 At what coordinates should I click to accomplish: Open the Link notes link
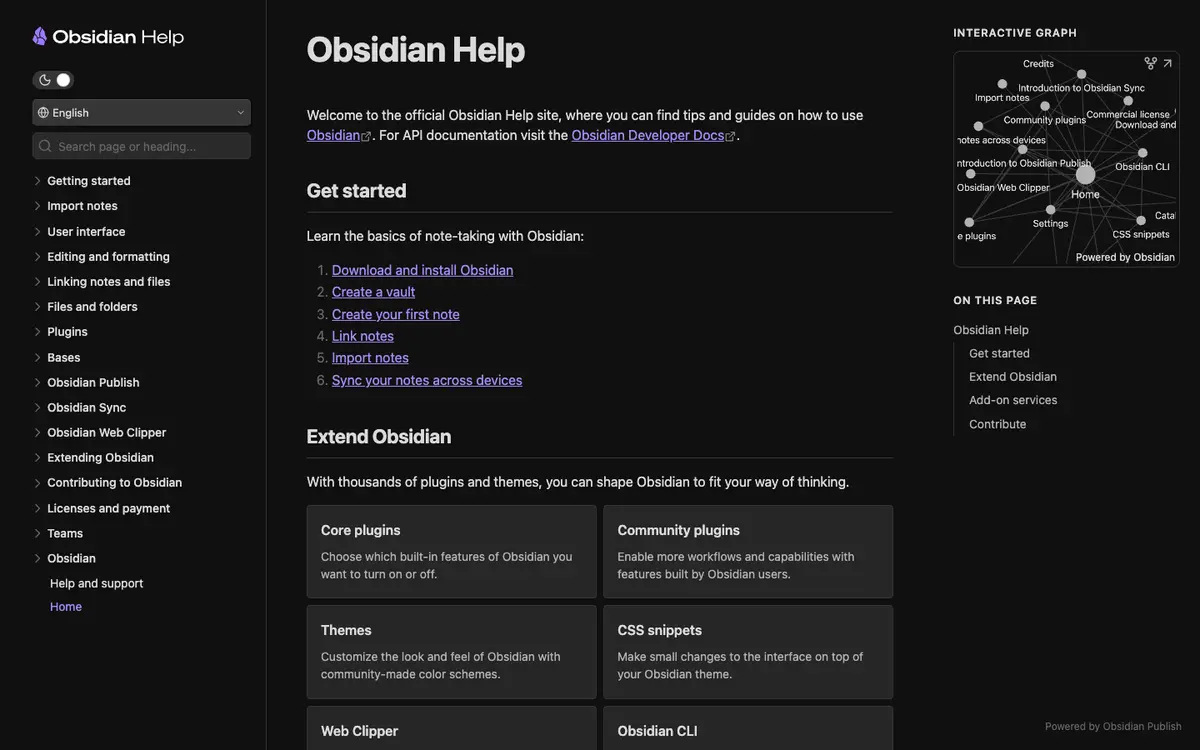363,336
